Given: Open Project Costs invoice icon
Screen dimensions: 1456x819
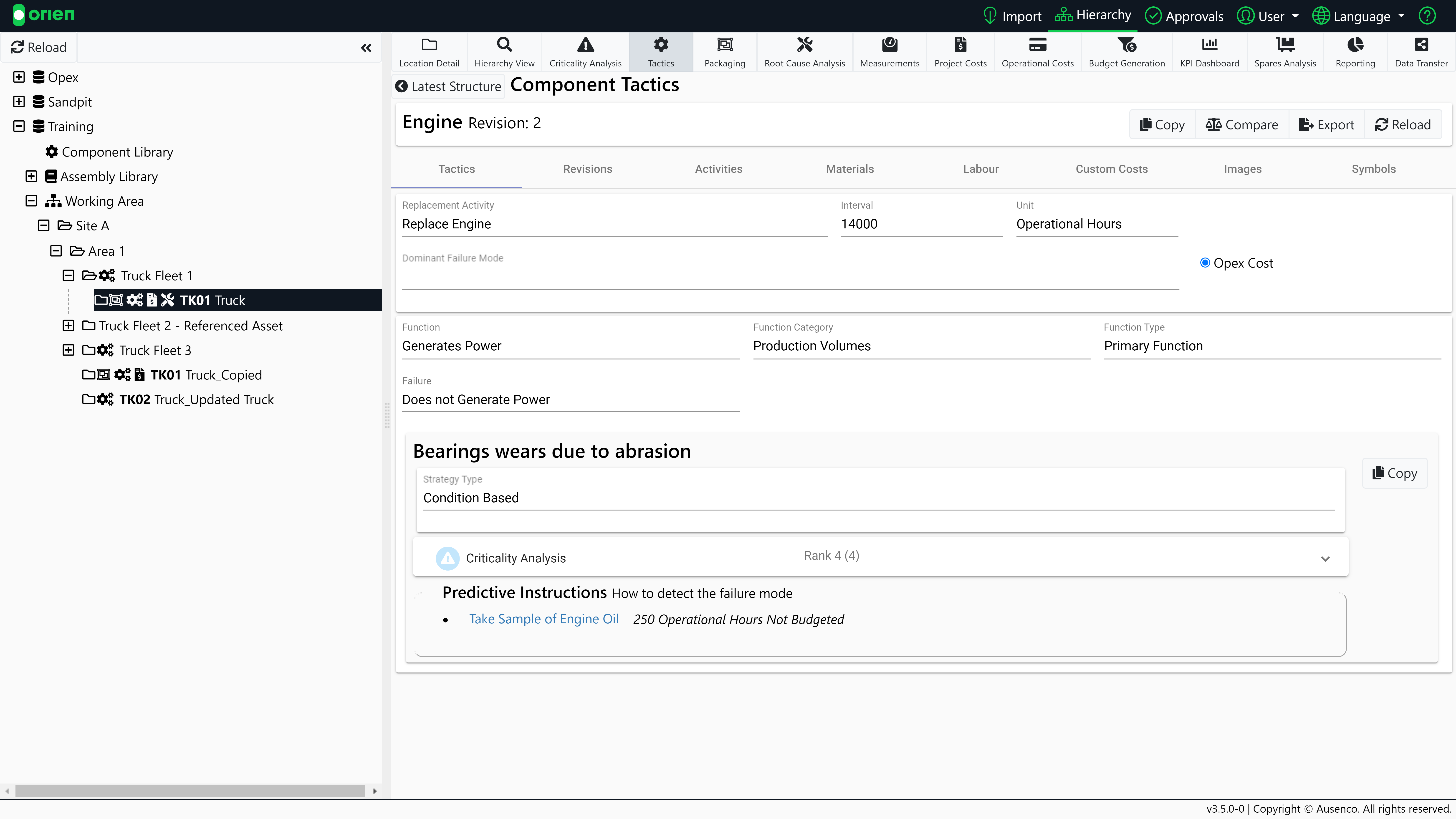Looking at the screenshot, I should (x=960, y=44).
